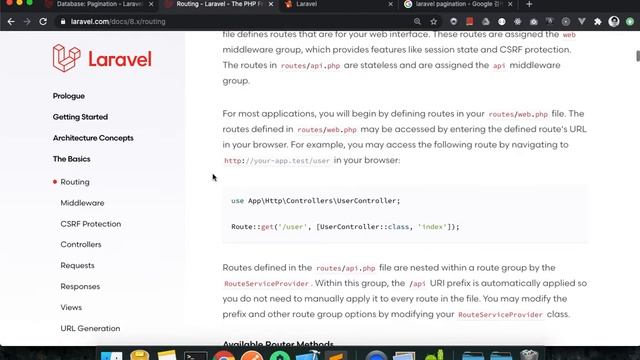Screen dimensions: 640x360
Task: Open Sublime Text from the Dock
Action: tap(336, 356)
